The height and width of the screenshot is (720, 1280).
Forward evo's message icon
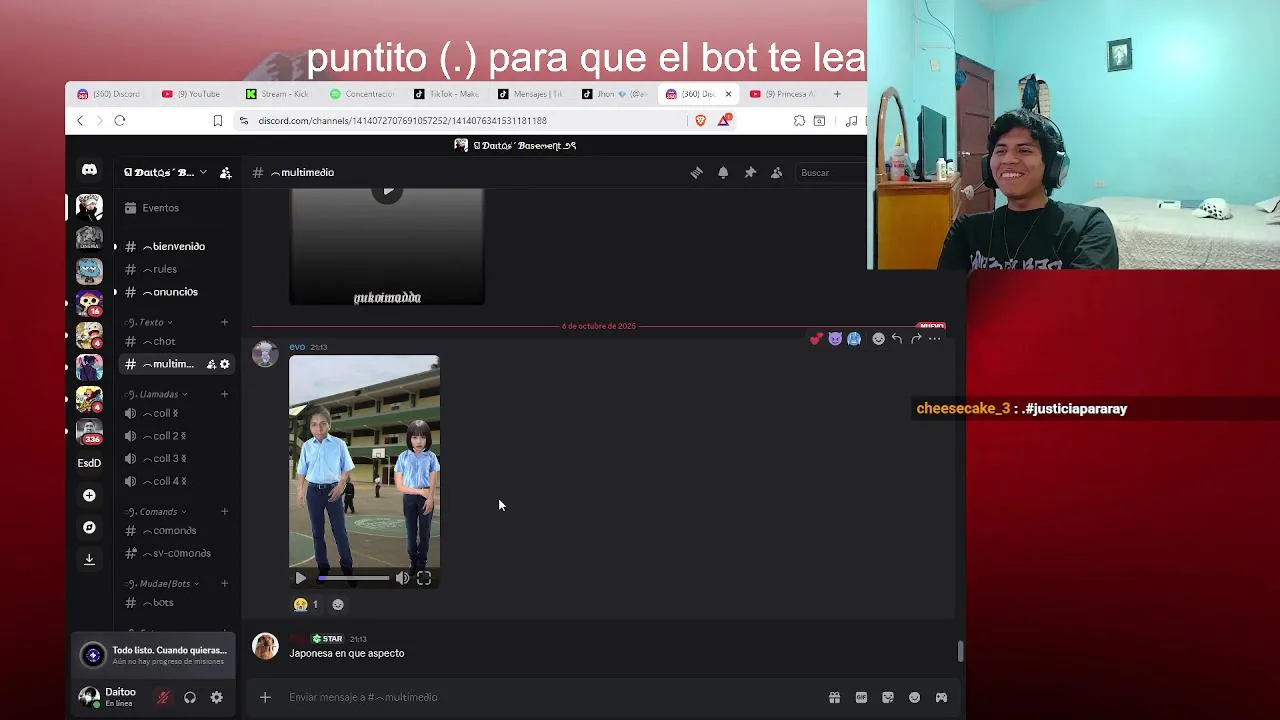coord(916,339)
